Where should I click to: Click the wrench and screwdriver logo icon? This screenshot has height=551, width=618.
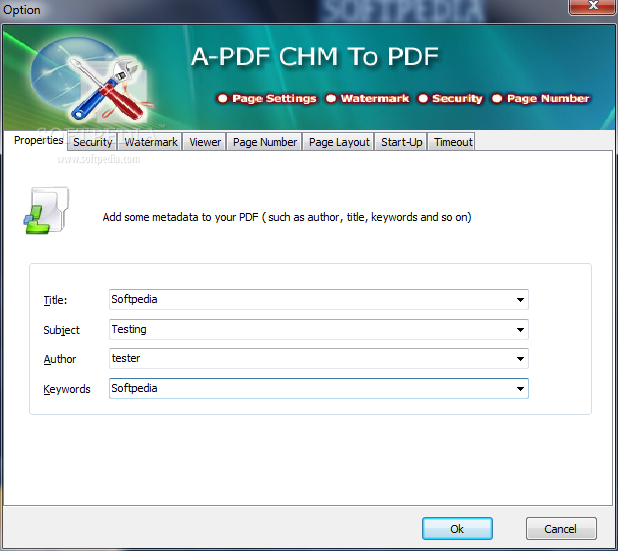tap(107, 88)
